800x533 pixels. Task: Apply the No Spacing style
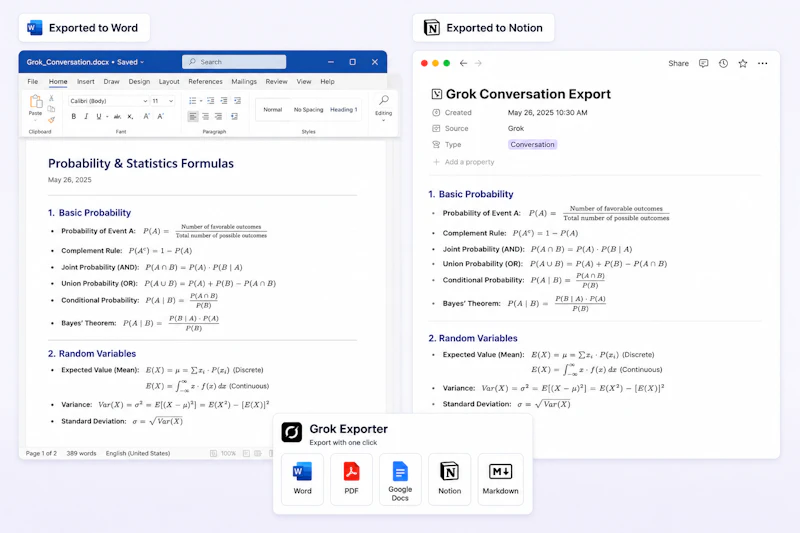click(x=308, y=110)
